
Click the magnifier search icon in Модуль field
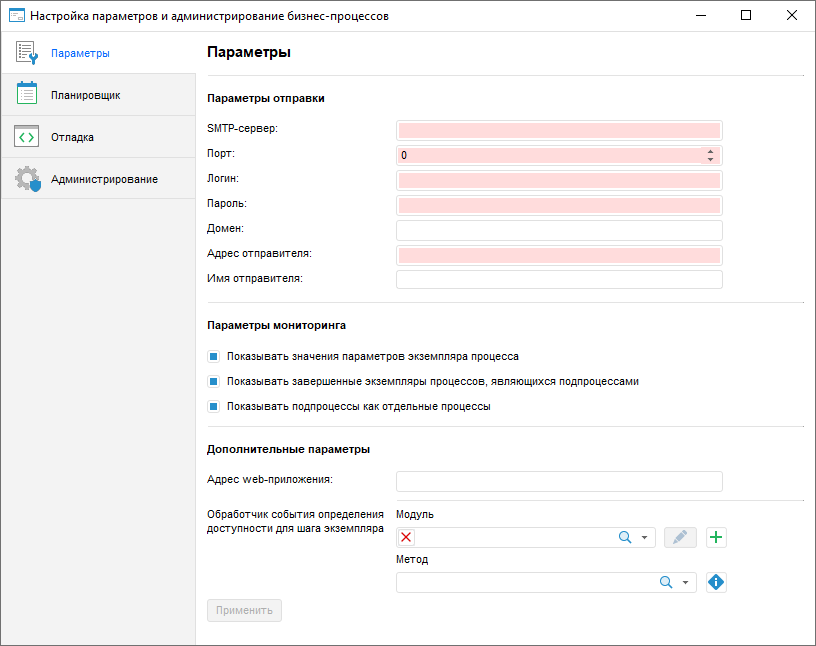click(x=625, y=538)
